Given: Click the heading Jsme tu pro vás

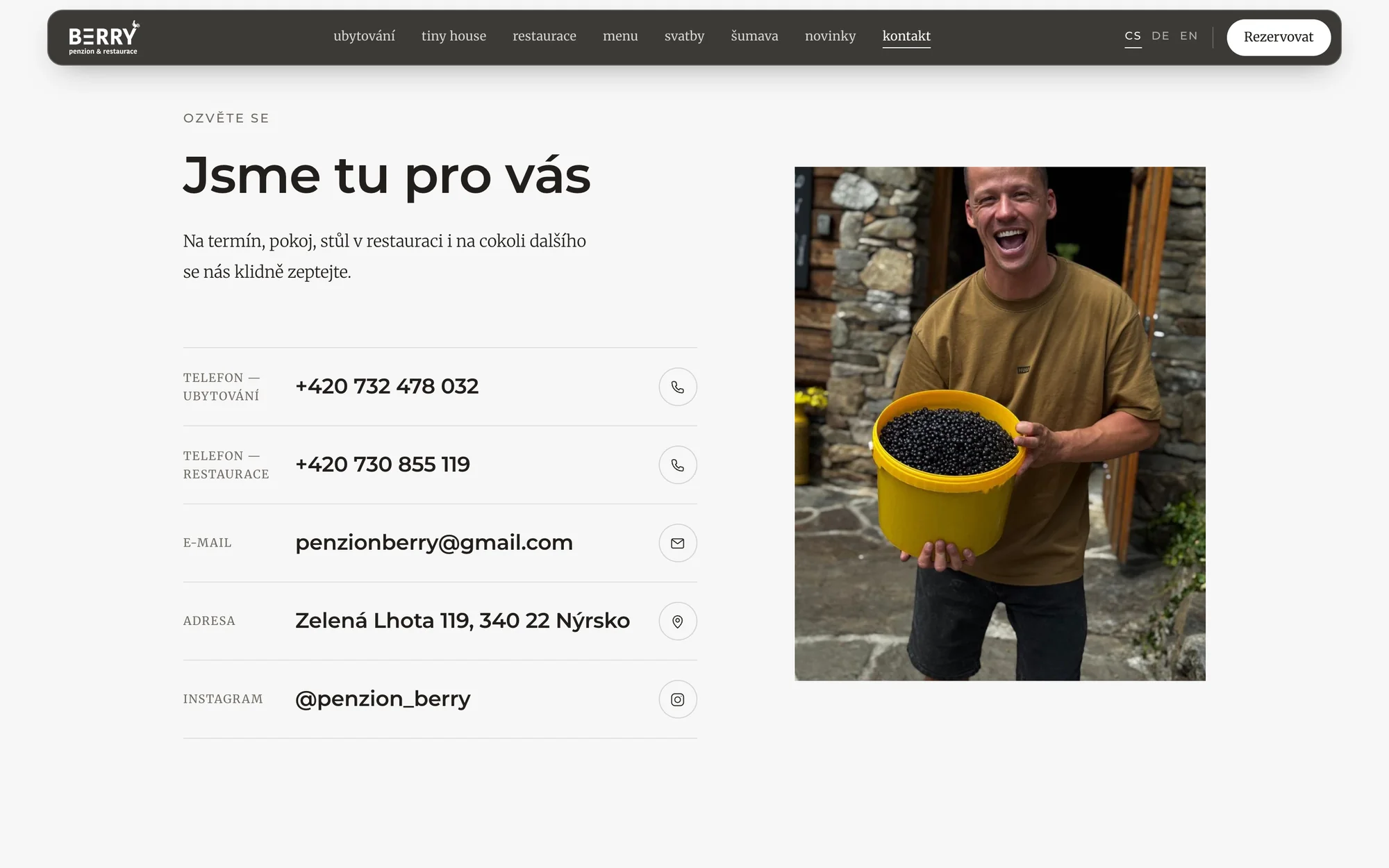Looking at the screenshot, I should pyautogui.click(x=387, y=176).
